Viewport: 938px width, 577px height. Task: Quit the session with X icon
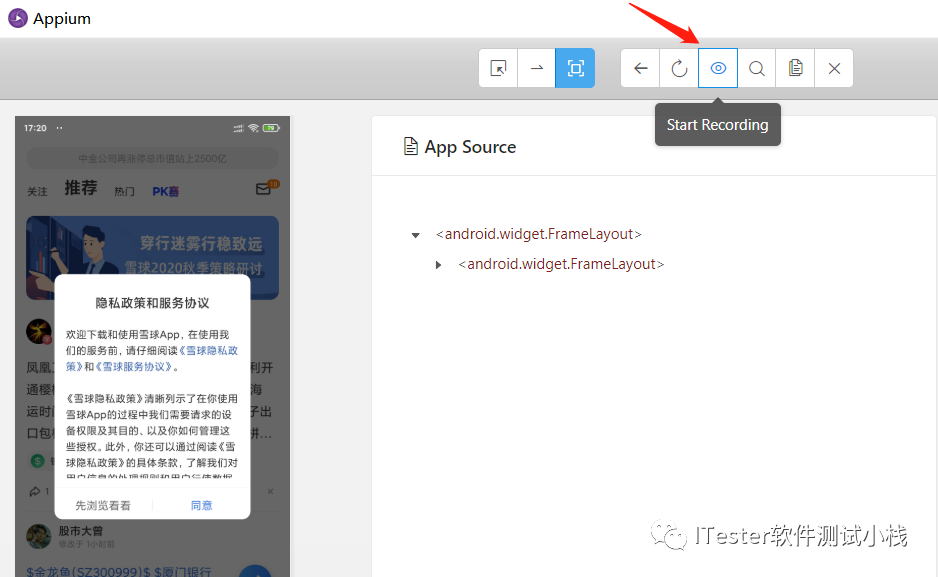(x=834, y=68)
